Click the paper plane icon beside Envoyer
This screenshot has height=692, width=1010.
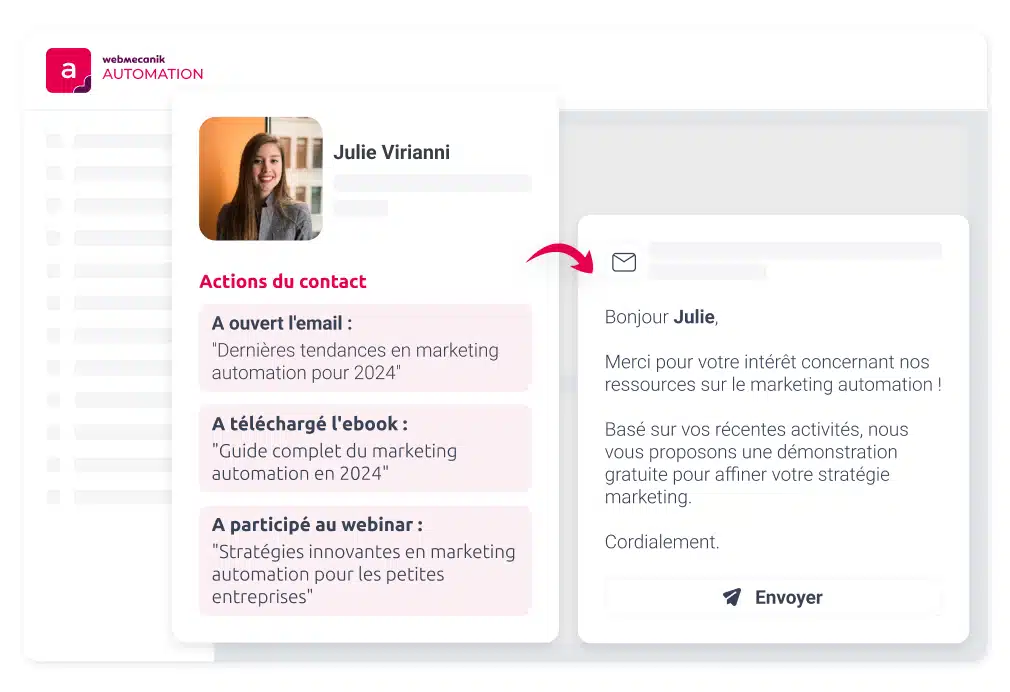point(732,597)
